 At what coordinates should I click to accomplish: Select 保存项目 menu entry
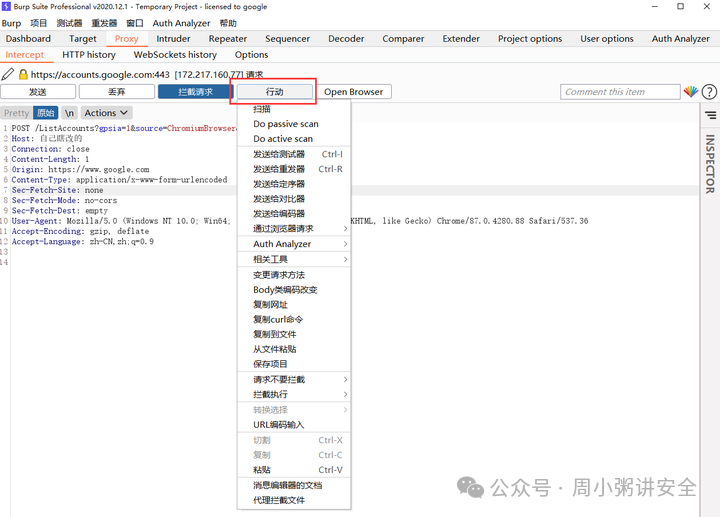(294, 364)
